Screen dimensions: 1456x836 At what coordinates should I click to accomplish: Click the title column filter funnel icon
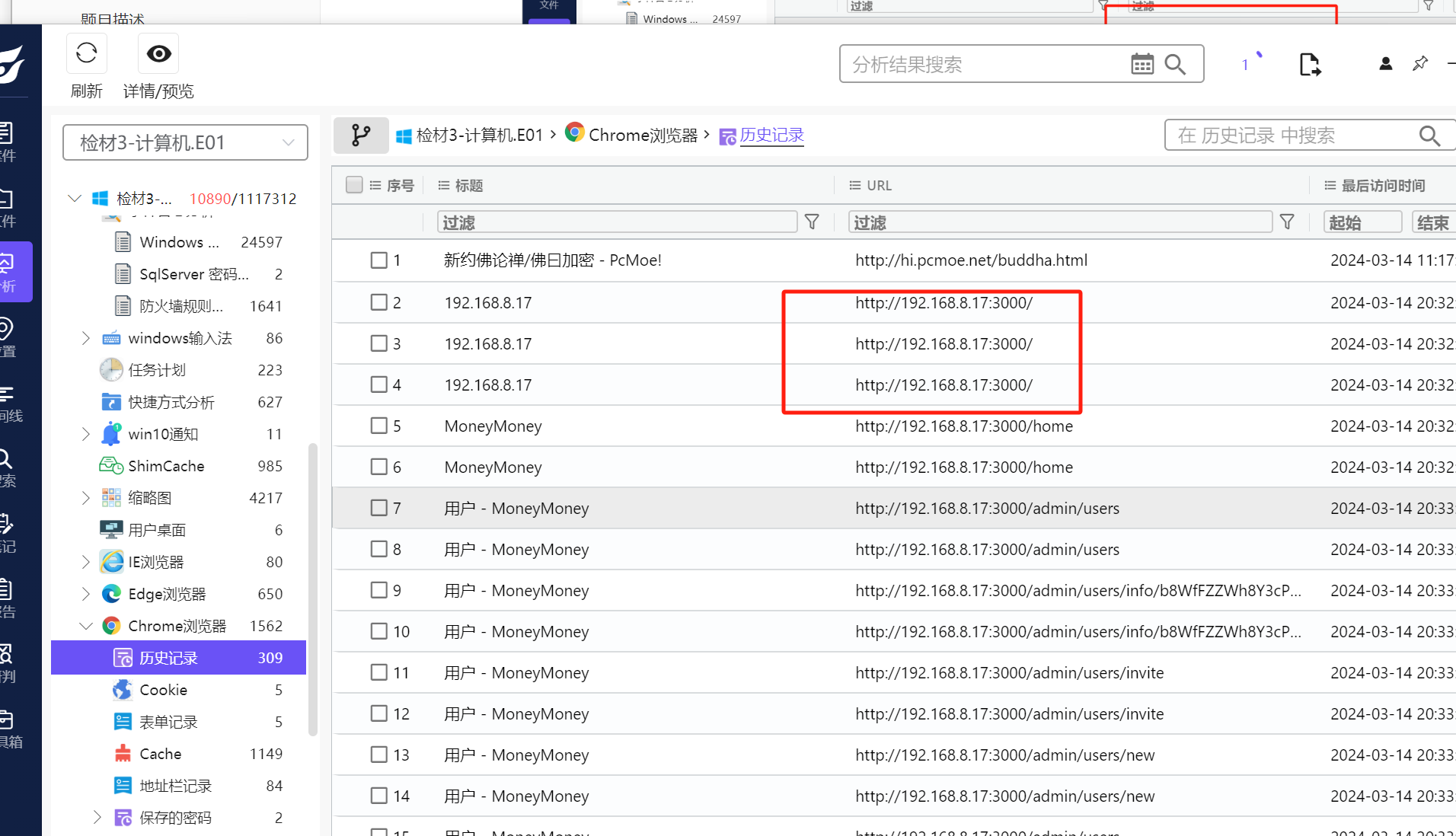coord(812,222)
